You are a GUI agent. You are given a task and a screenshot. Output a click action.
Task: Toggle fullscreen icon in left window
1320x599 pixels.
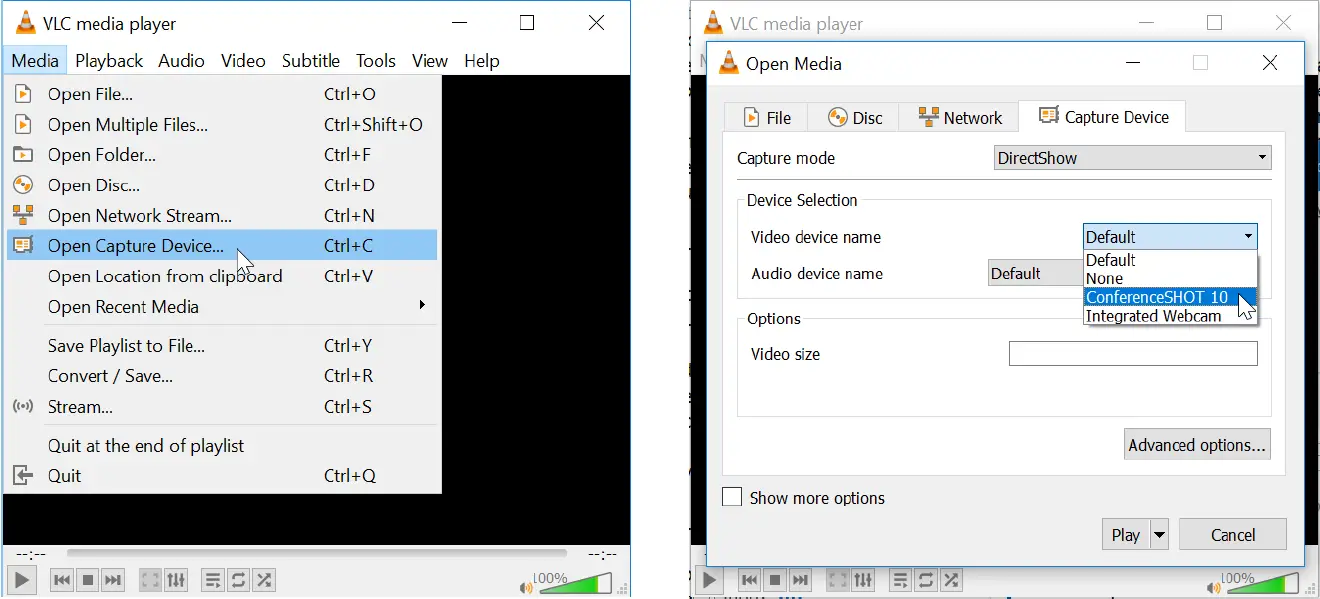tap(150, 580)
